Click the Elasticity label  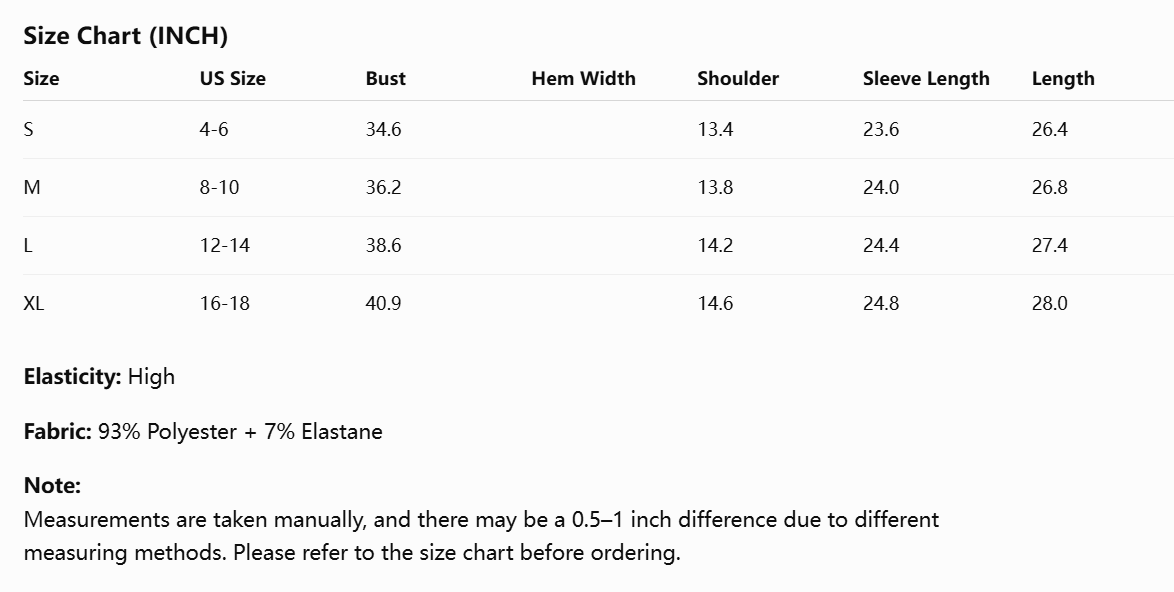pyautogui.click(x=72, y=376)
